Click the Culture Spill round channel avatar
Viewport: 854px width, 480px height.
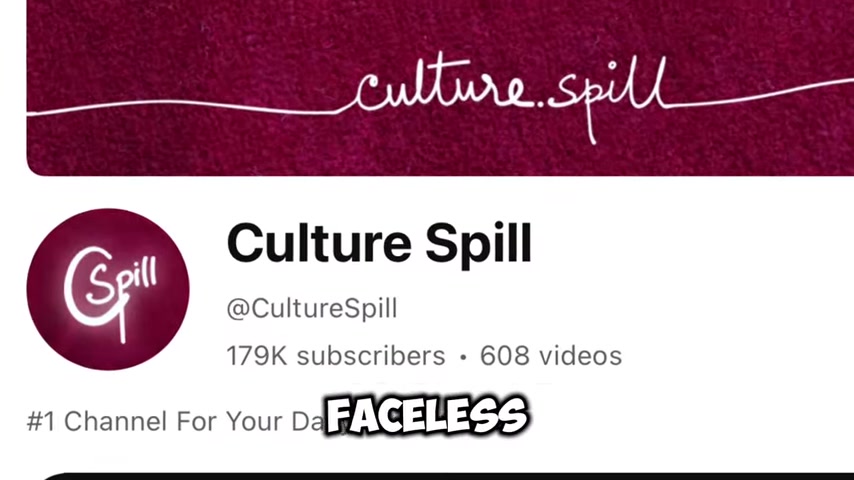(108, 289)
